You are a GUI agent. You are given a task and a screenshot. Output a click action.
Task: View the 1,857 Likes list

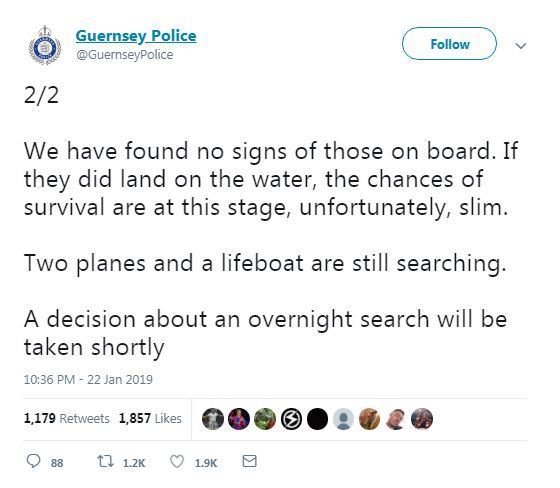point(150,418)
